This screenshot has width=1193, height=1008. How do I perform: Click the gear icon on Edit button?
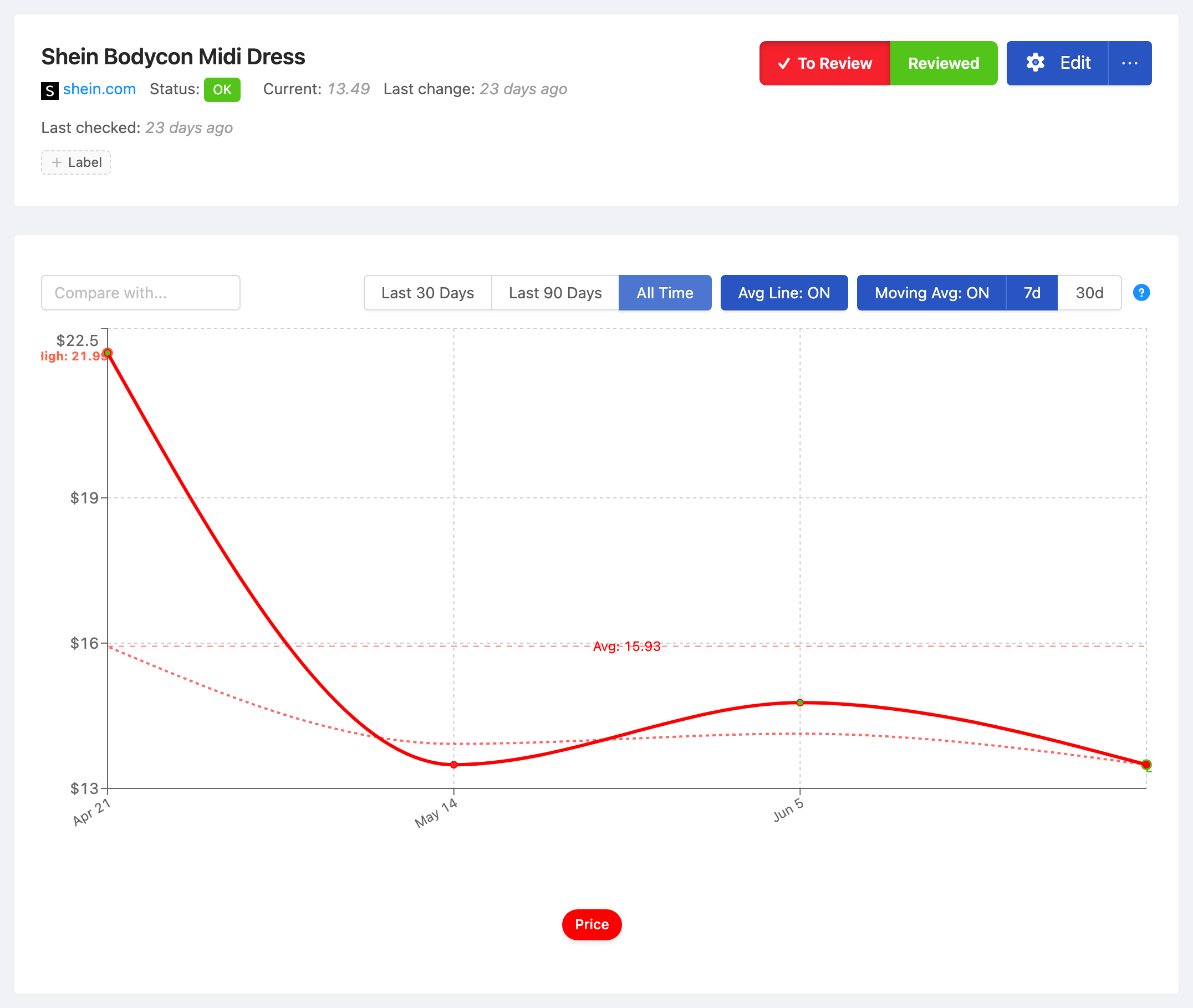click(1036, 63)
